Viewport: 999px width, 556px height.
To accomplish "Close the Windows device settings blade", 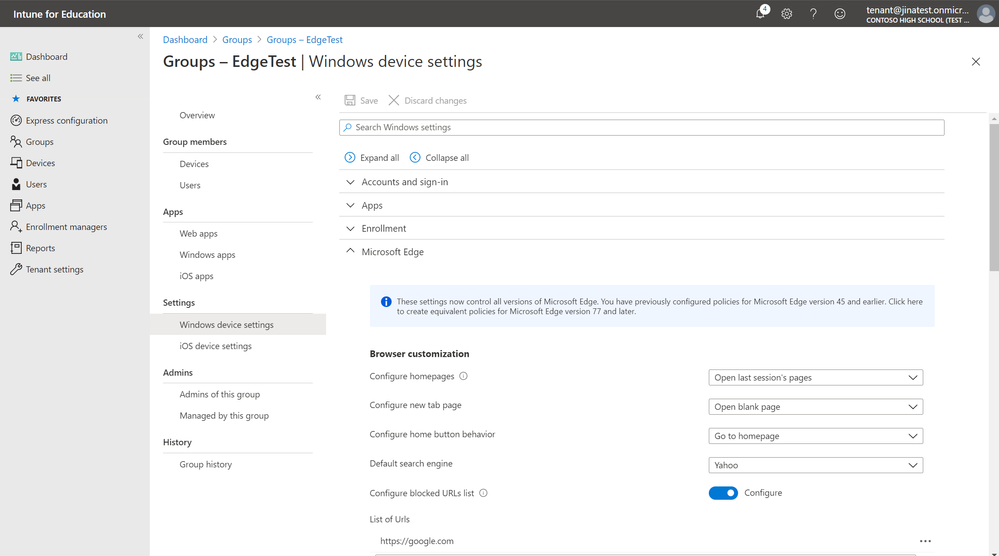I will coord(976,62).
